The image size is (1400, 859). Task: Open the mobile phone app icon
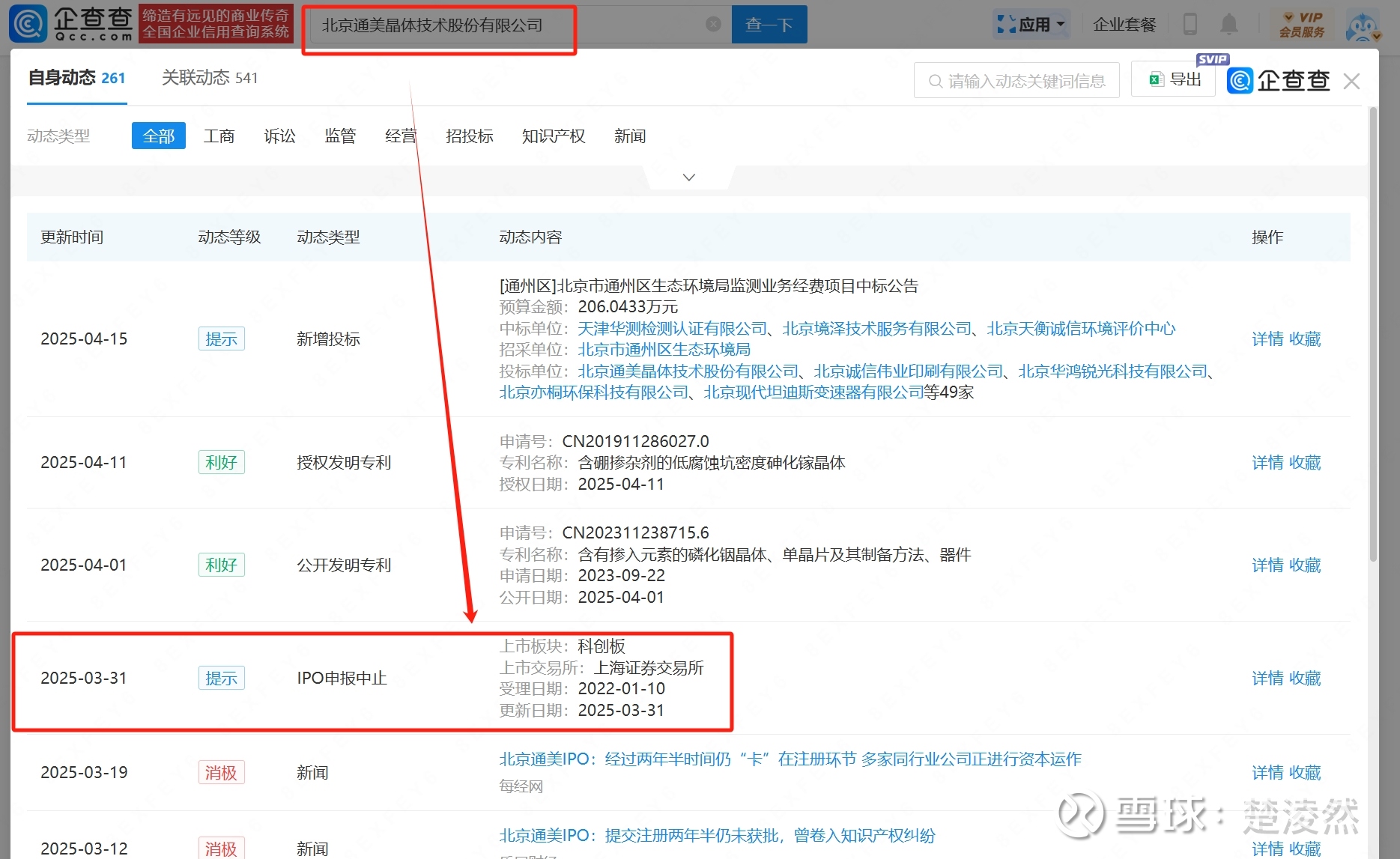[x=1190, y=25]
